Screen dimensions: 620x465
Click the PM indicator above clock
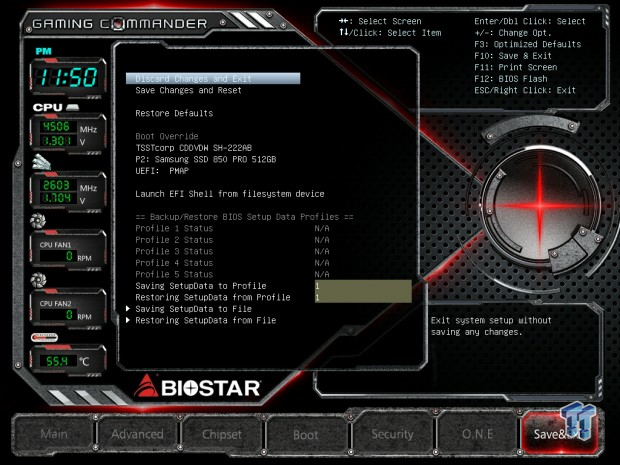[43, 51]
